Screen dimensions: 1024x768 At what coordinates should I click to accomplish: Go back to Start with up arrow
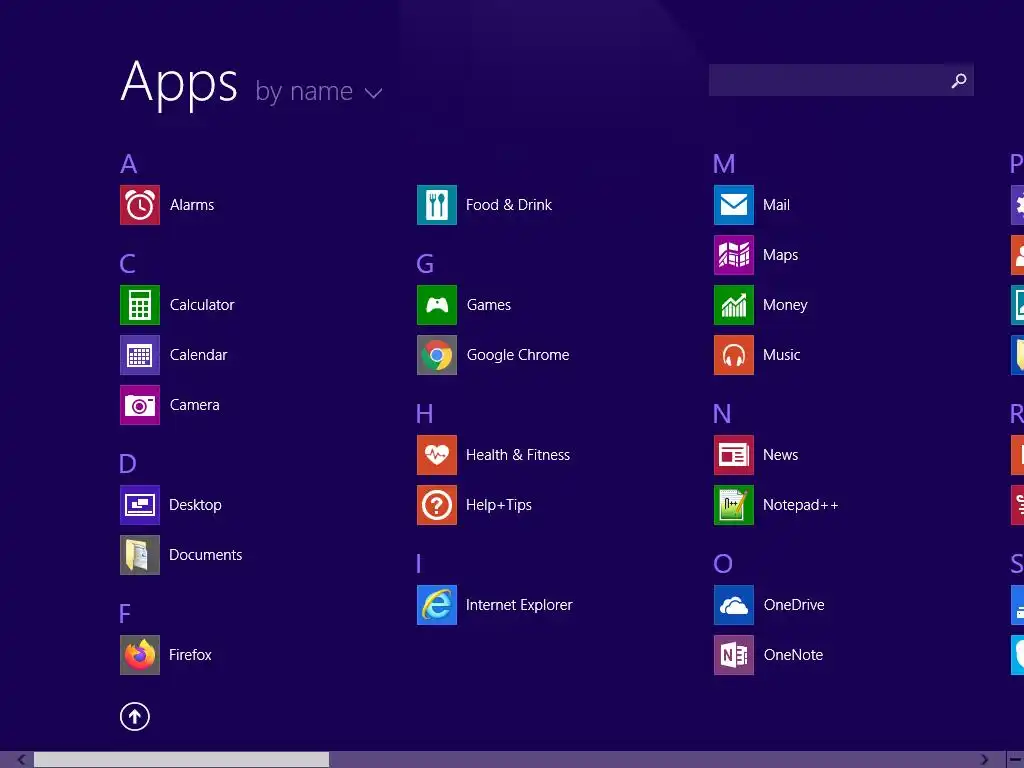(x=135, y=716)
